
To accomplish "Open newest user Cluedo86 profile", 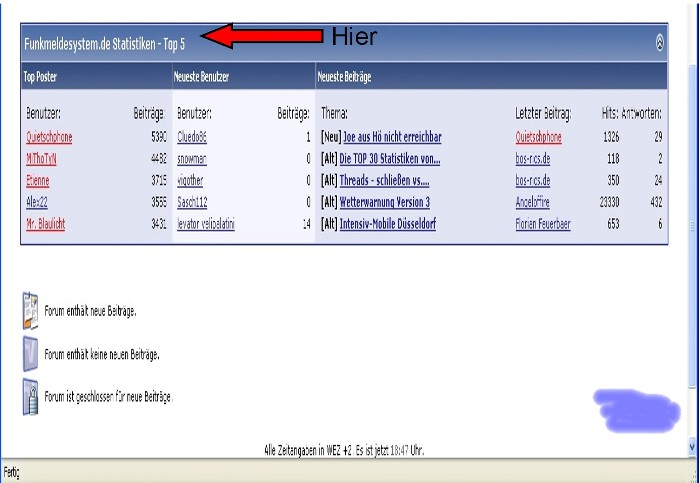I will tap(191, 137).
